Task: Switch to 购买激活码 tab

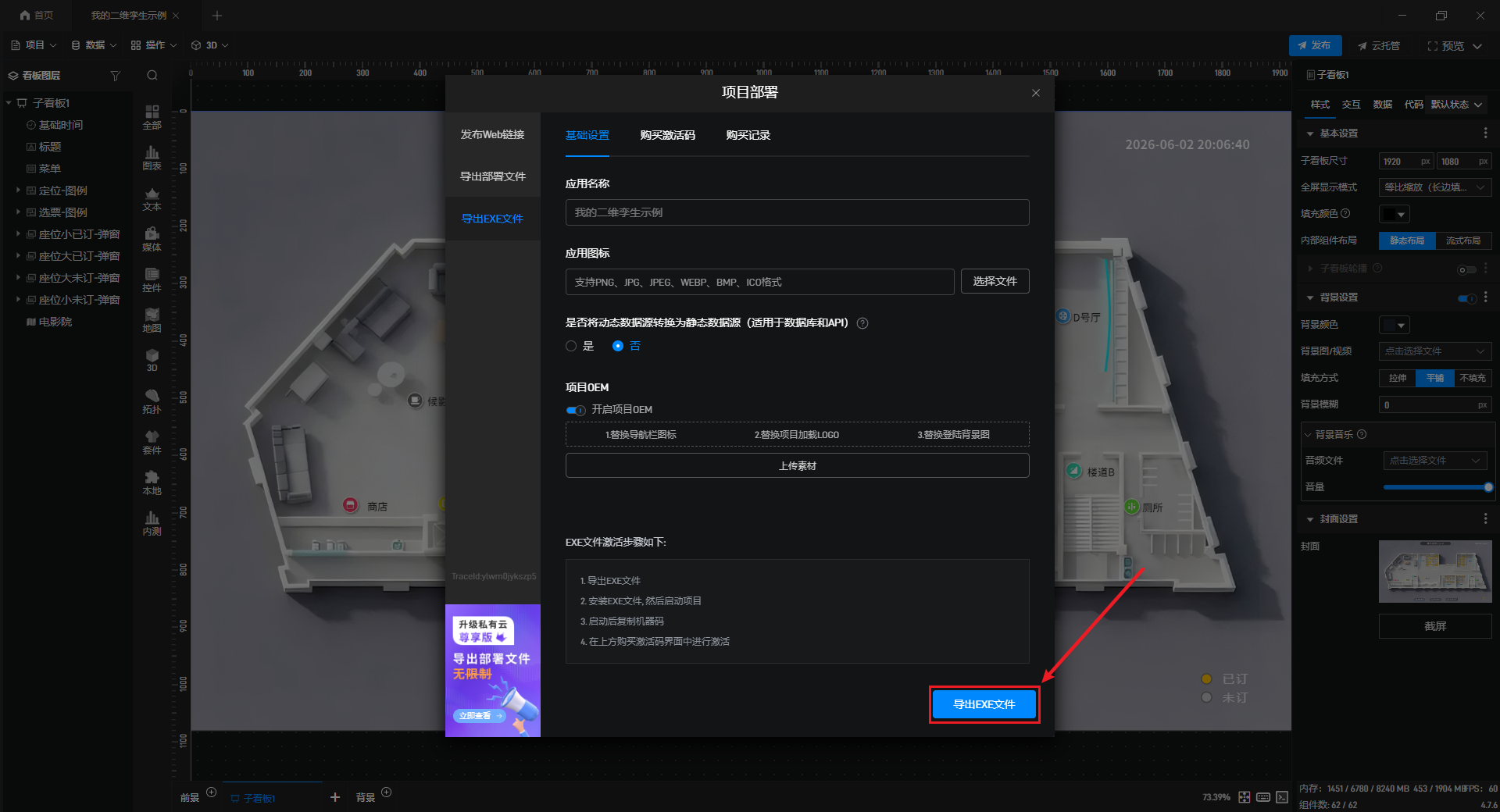Action: pyautogui.click(x=667, y=135)
